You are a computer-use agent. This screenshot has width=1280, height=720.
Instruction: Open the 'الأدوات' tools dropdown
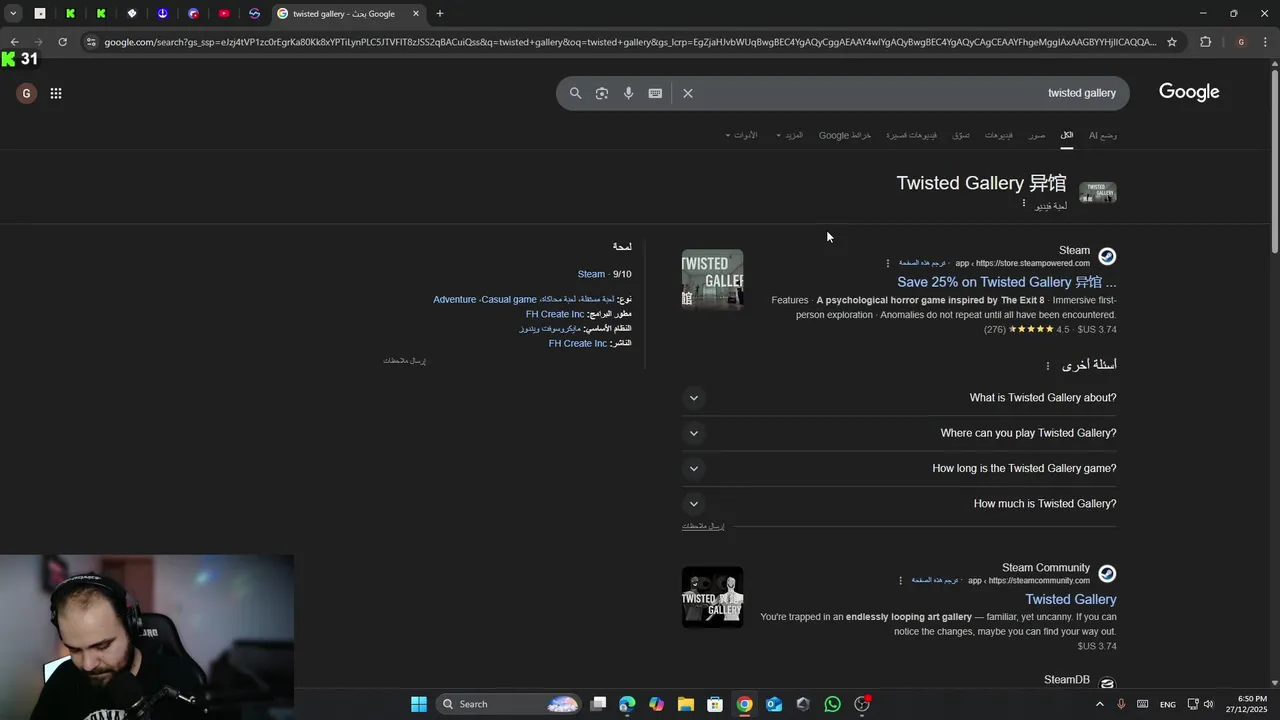tap(741, 135)
